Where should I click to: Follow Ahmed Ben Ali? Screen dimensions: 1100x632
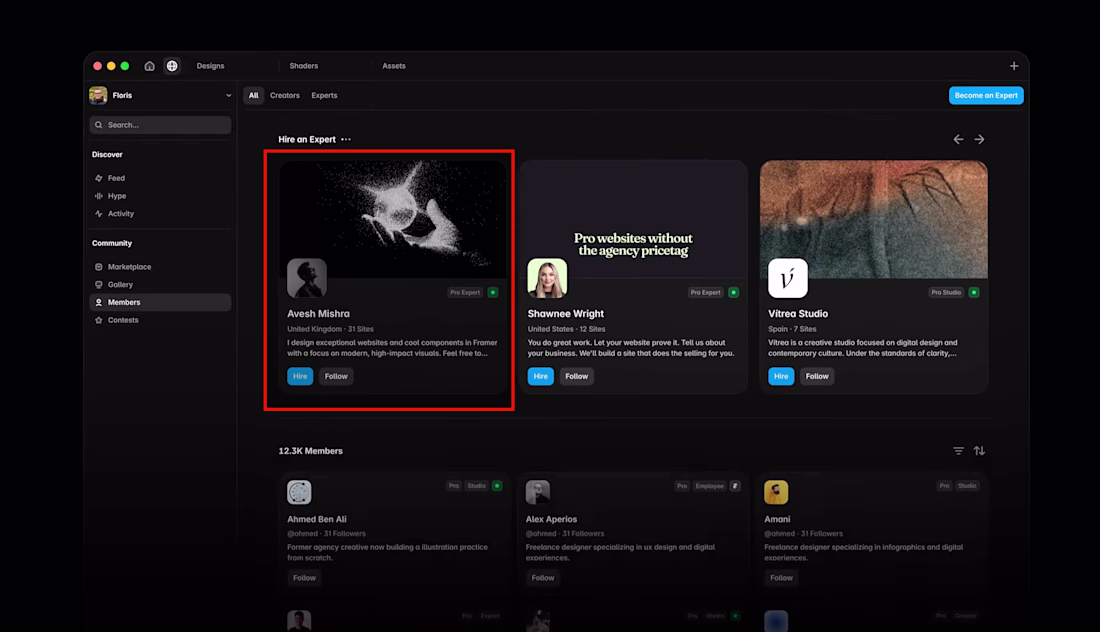coord(304,578)
